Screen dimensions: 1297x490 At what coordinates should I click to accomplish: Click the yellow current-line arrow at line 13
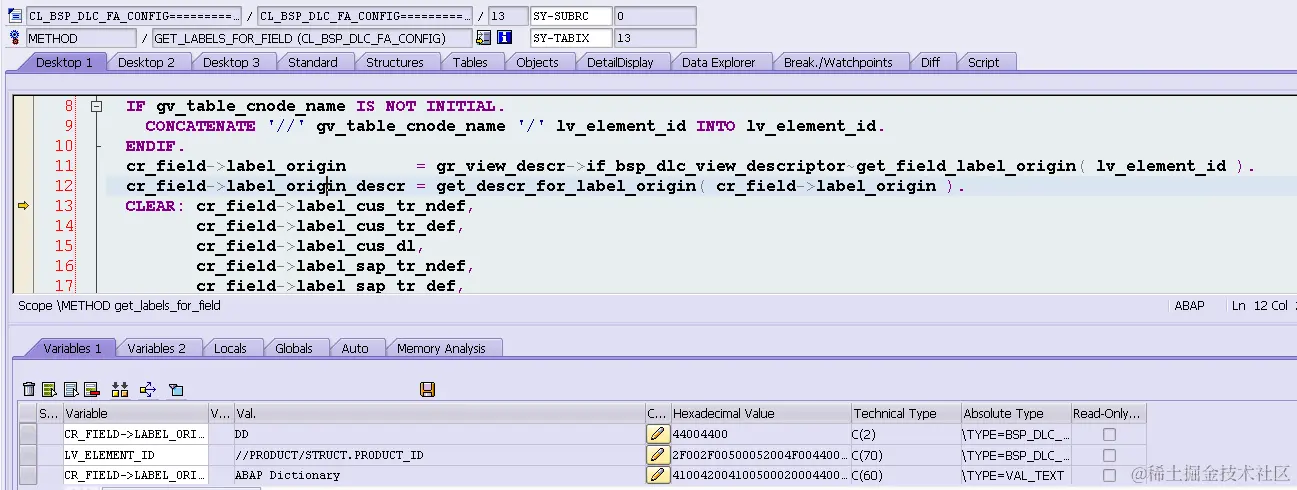(24, 206)
